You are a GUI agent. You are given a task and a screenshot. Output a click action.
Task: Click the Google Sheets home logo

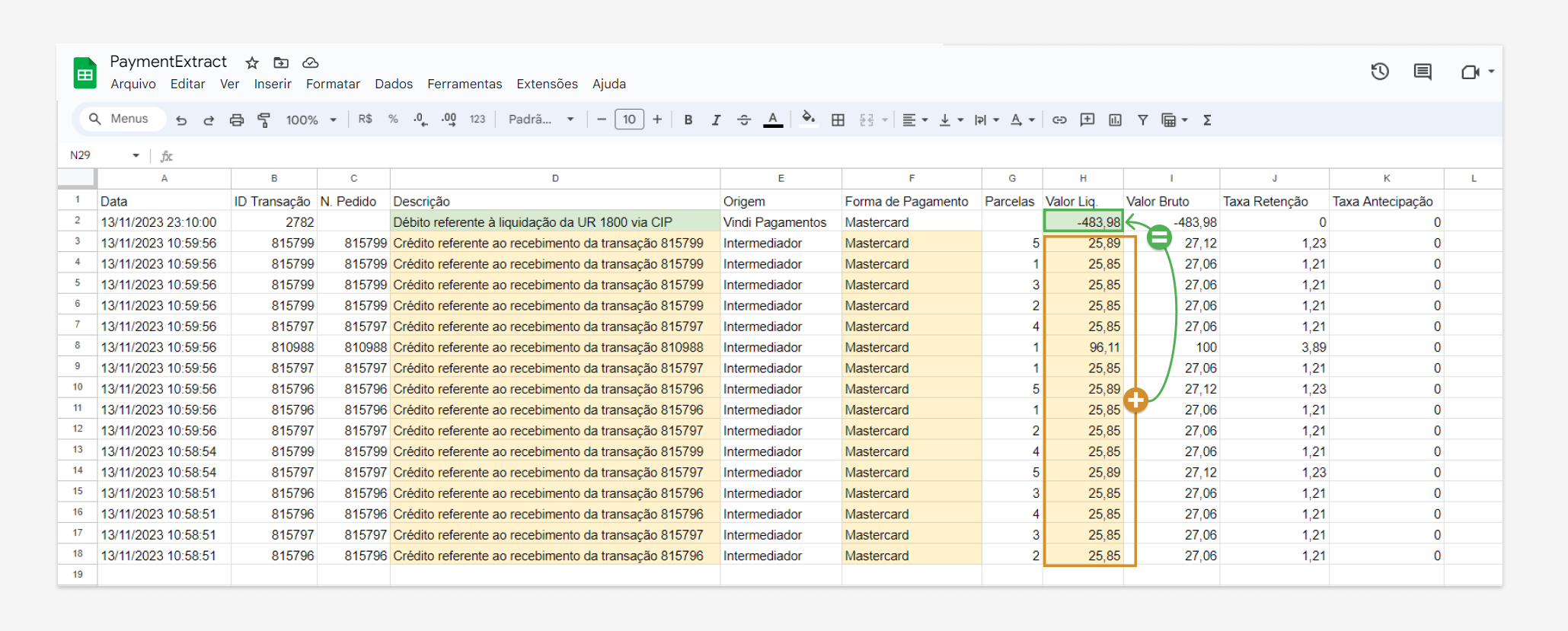85,73
